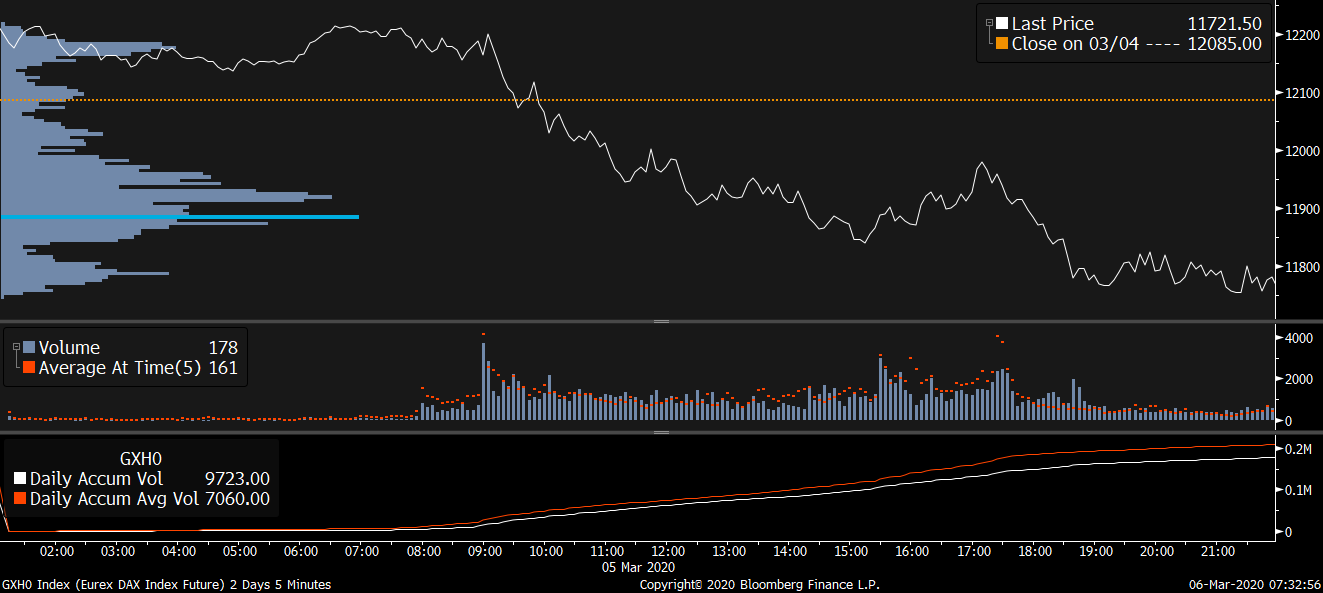
Task: Click the grip handle between price and volume panes
Action: (661, 321)
